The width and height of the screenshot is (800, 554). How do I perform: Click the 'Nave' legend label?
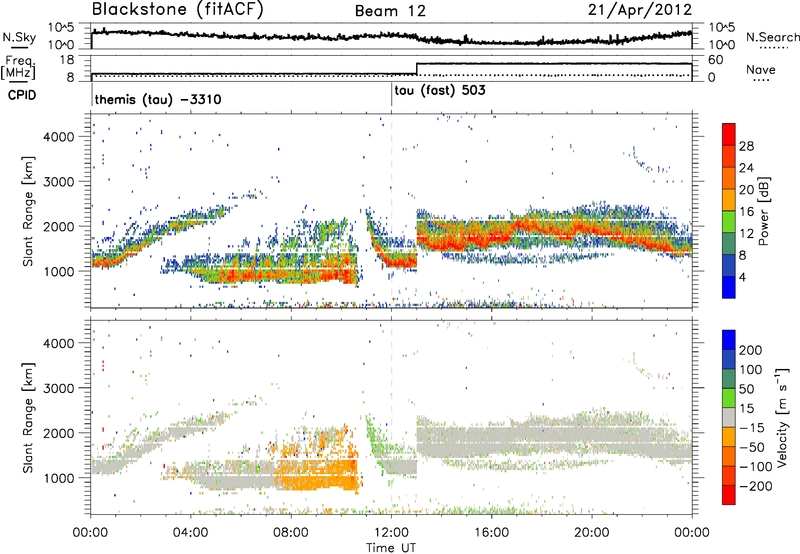[x=761, y=69]
